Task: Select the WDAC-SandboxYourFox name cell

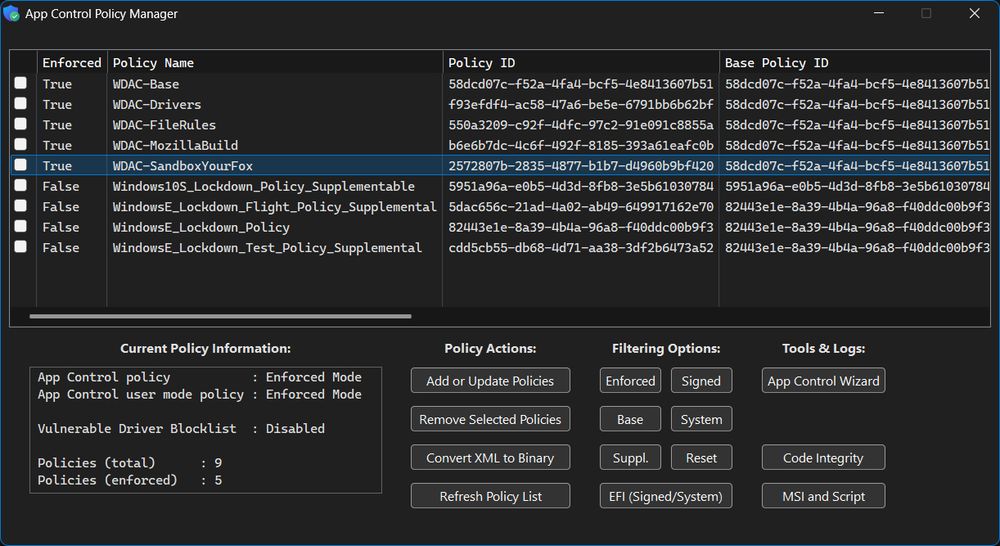Action: coord(183,165)
